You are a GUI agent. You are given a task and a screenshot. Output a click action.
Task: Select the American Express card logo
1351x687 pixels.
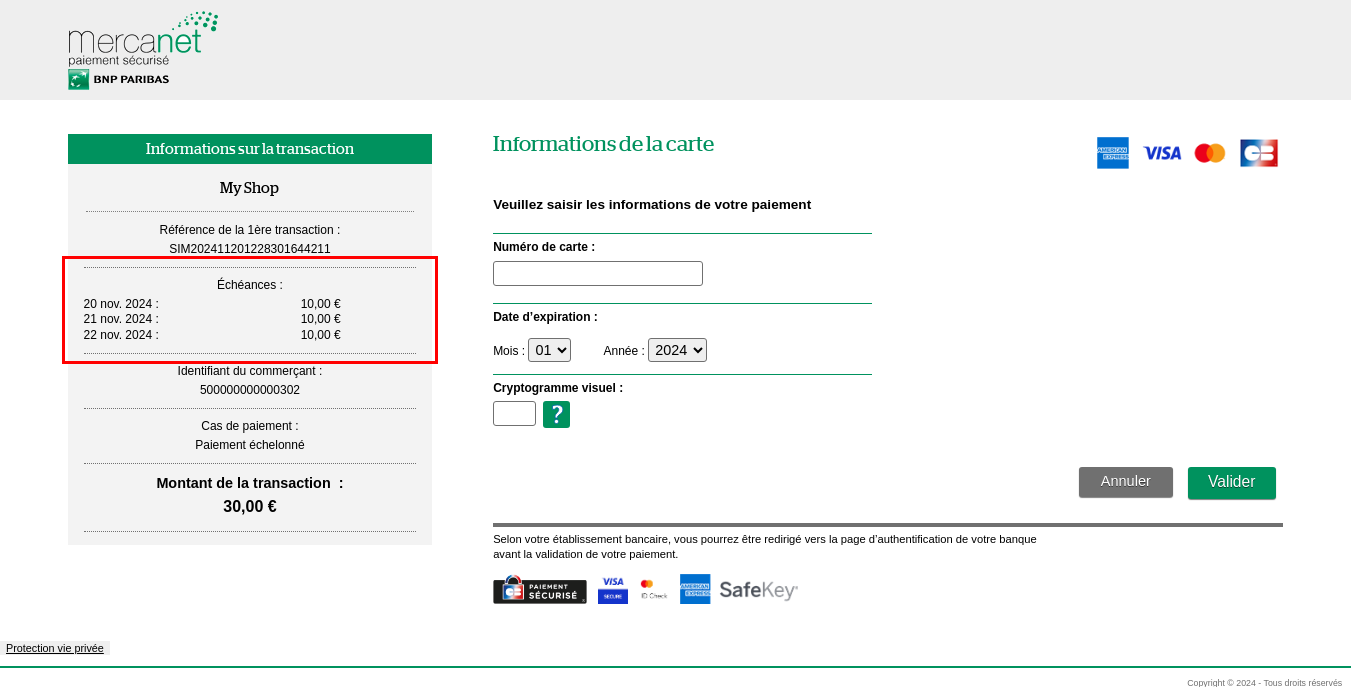click(1112, 152)
